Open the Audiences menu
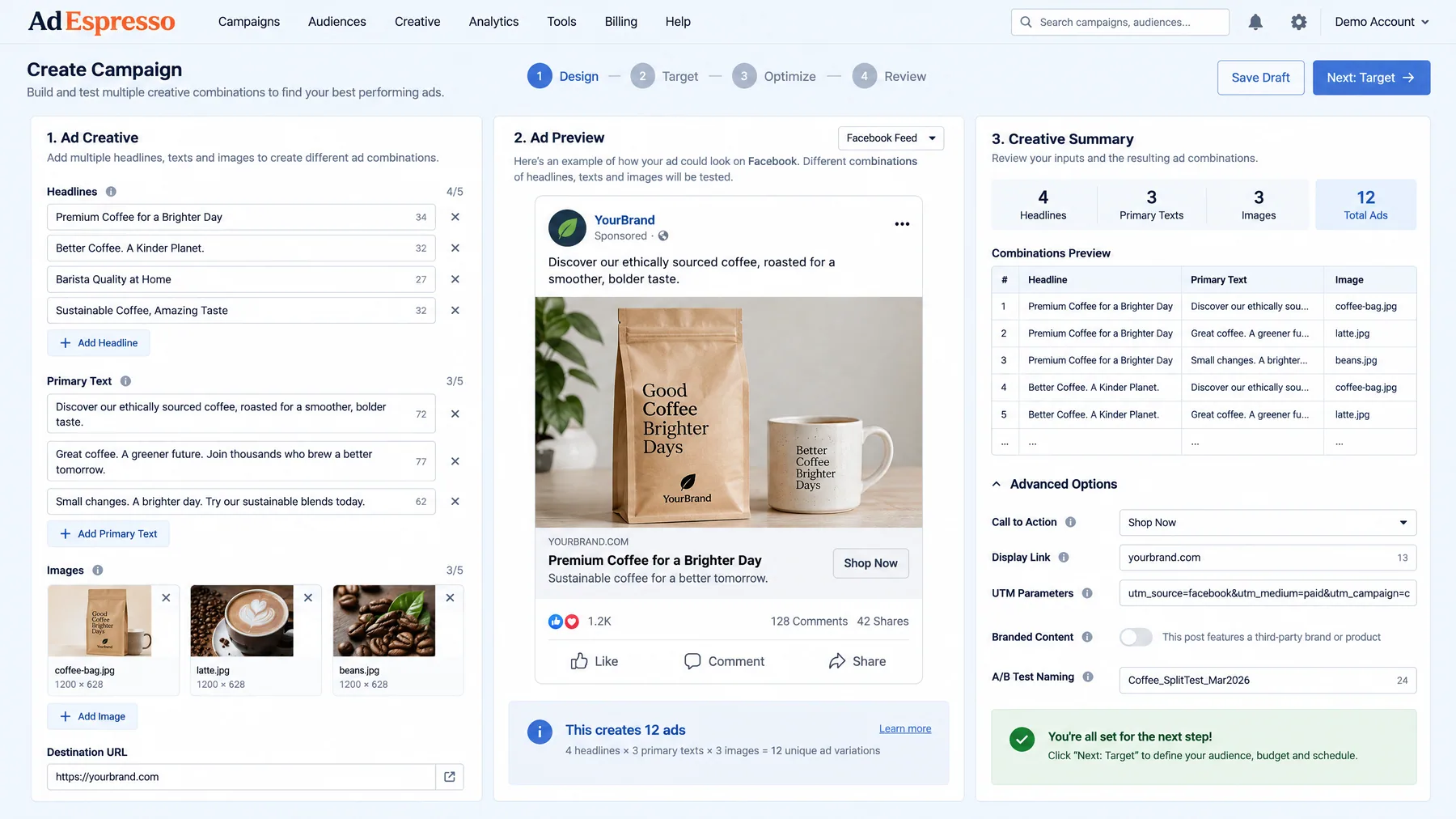Viewport: 1456px width, 819px height. coord(337,22)
